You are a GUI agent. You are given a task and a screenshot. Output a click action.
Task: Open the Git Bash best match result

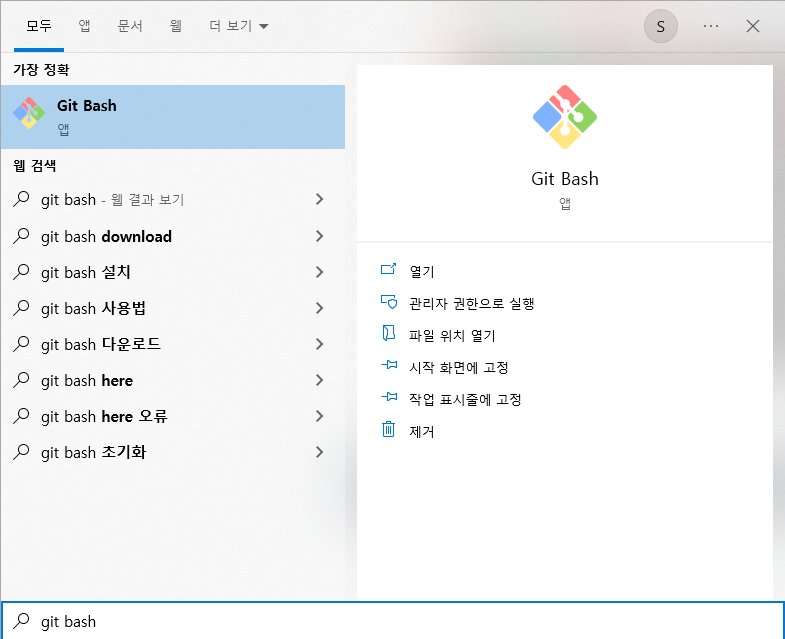(x=173, y=117)
